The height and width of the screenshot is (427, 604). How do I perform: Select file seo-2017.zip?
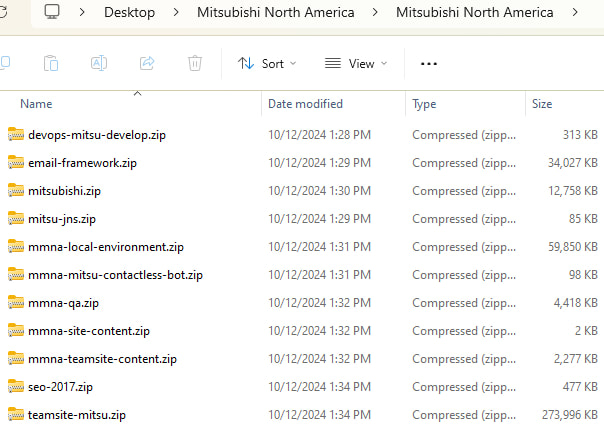[x=60, y=387]
